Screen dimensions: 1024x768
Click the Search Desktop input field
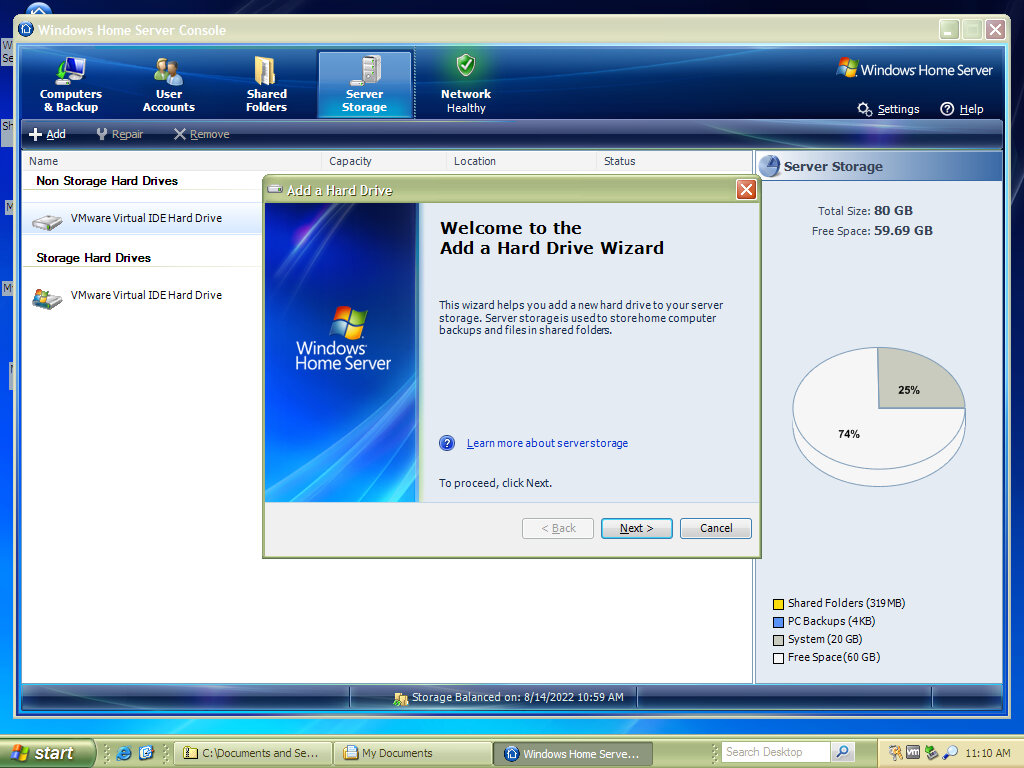tap(775, 752)
